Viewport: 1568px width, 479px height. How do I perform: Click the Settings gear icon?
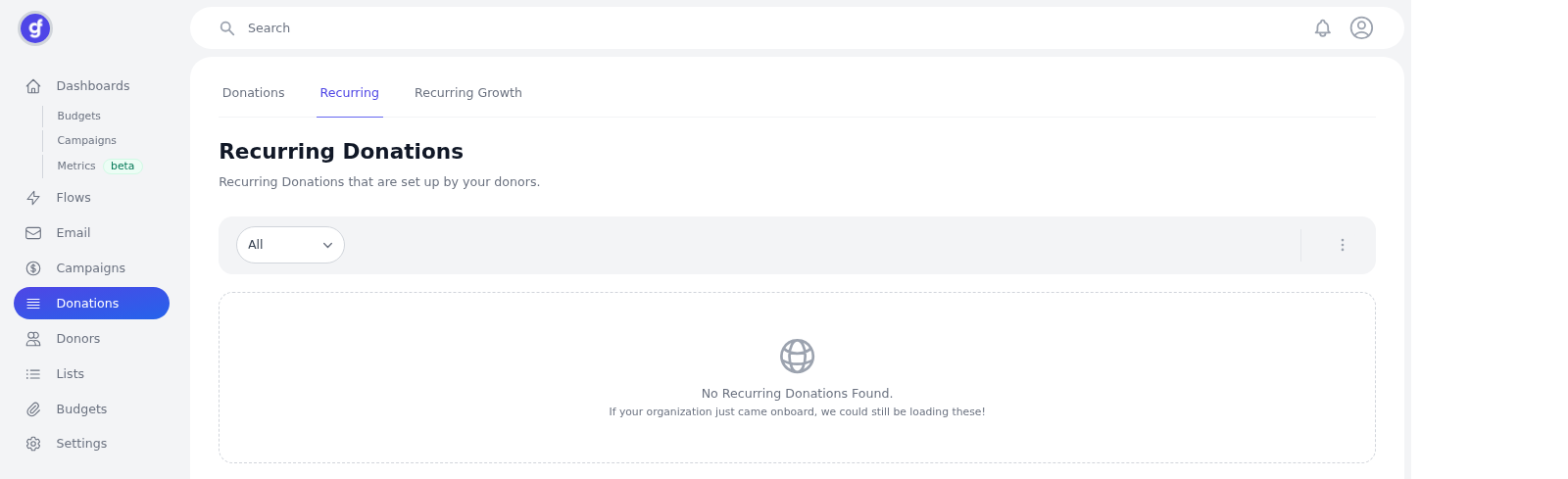click(x=33, y=444)
